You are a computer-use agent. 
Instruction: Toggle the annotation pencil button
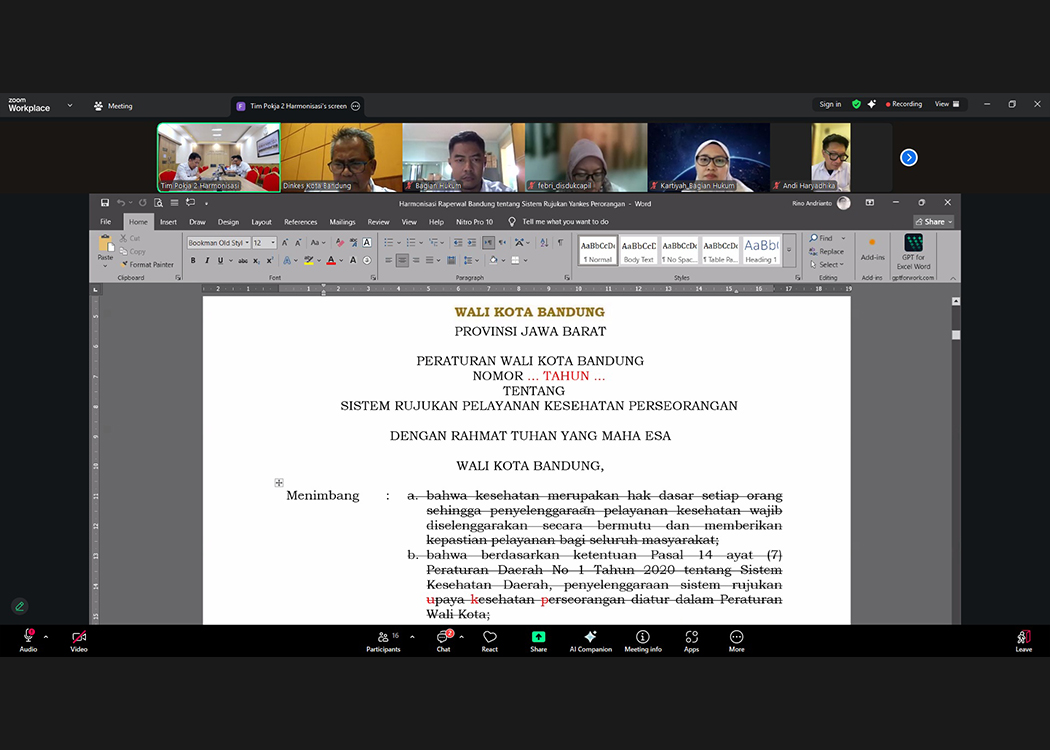19,606
